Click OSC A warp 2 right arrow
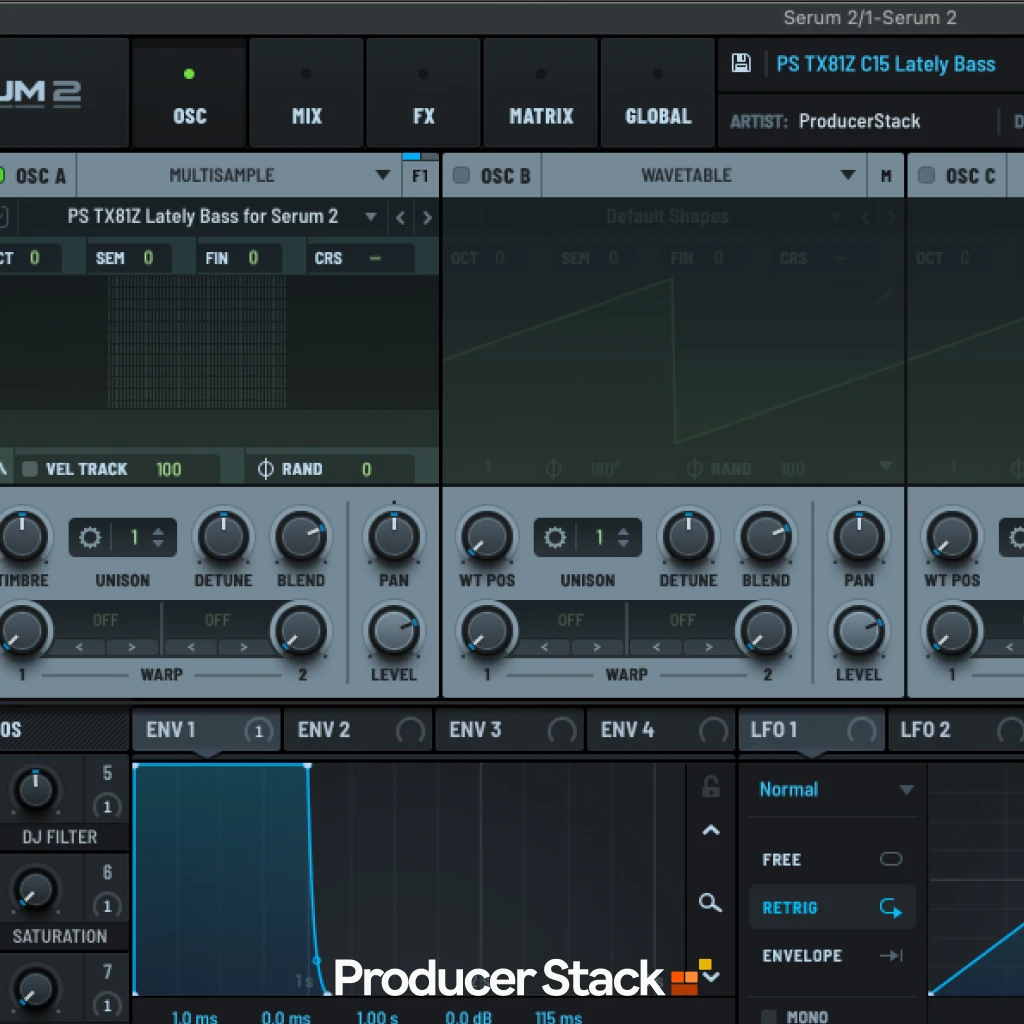The width and height of the screenshot is (1024, 1024). 244,647
